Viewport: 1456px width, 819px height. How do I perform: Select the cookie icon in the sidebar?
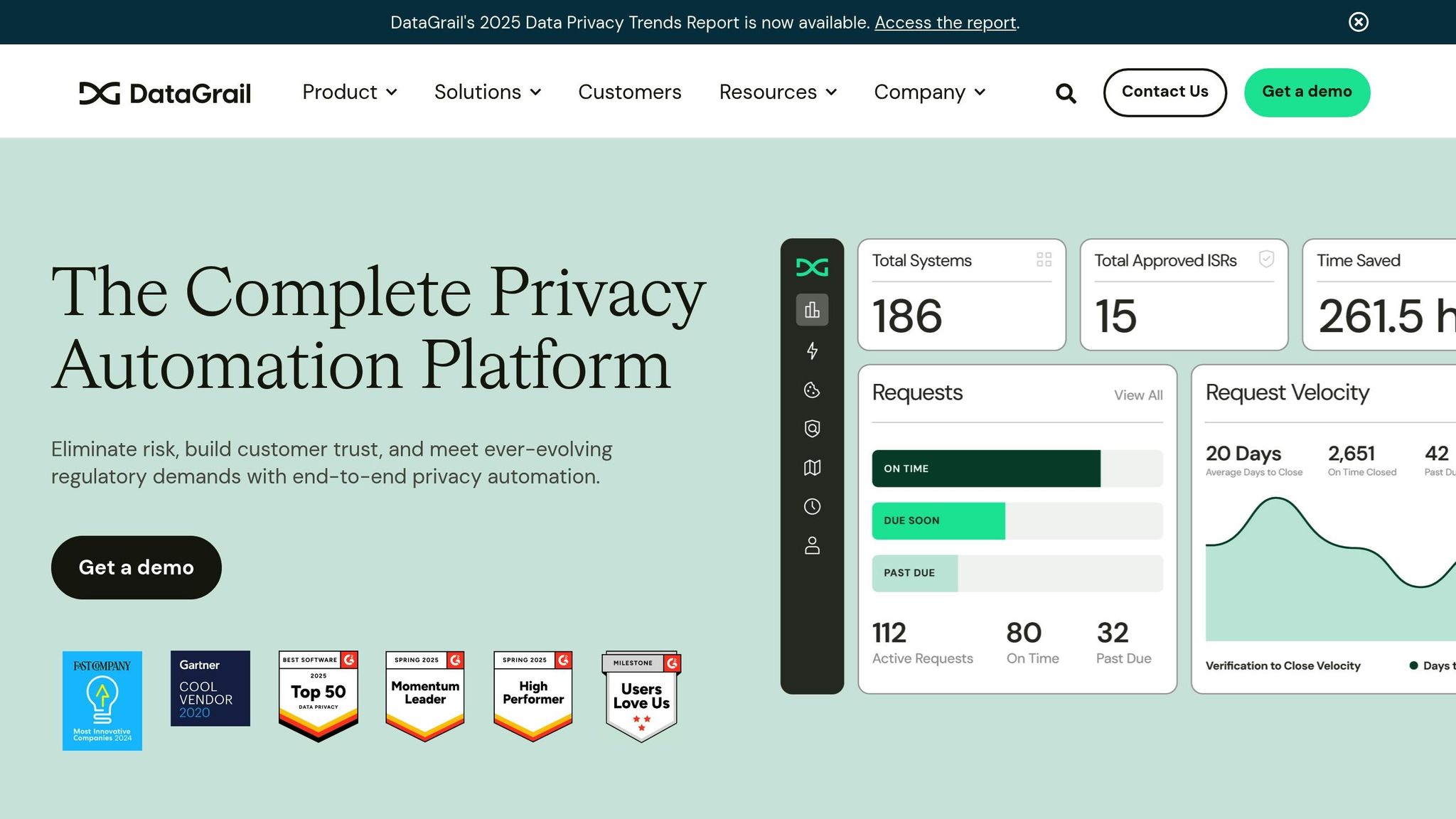[812, 390]
